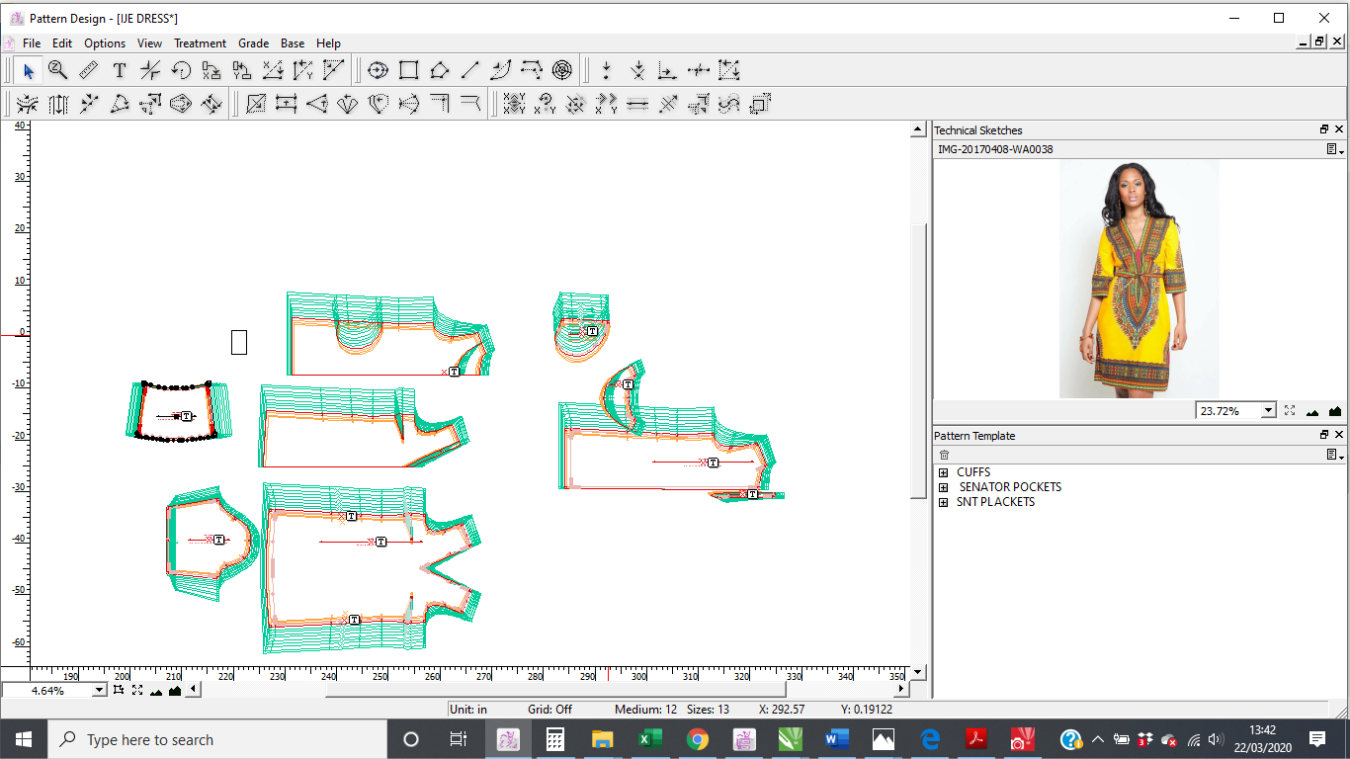
Task: Select the Text tool
Action: tap(119, 70)
